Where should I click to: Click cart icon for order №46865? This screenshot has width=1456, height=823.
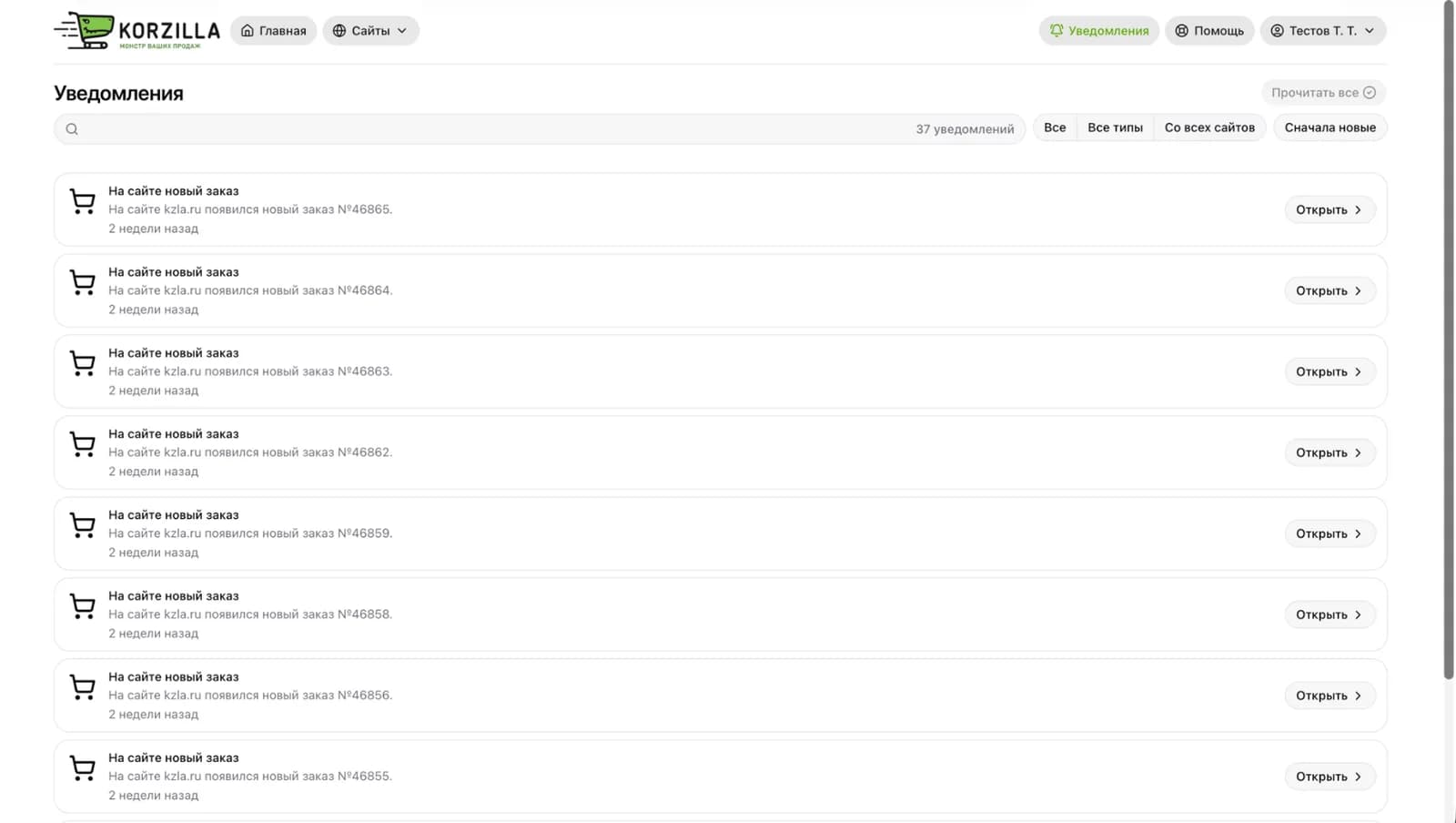[x=83, y=201]
